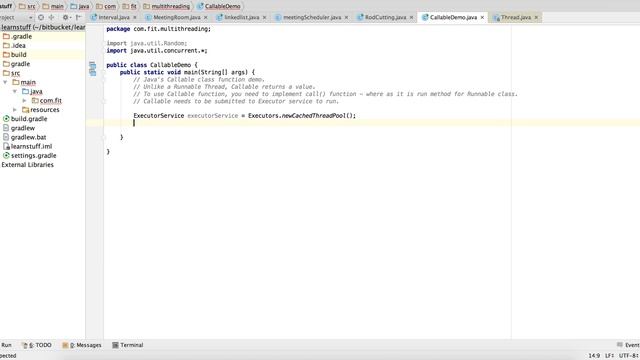Open the Event Log from status bar

pos(628,345)
